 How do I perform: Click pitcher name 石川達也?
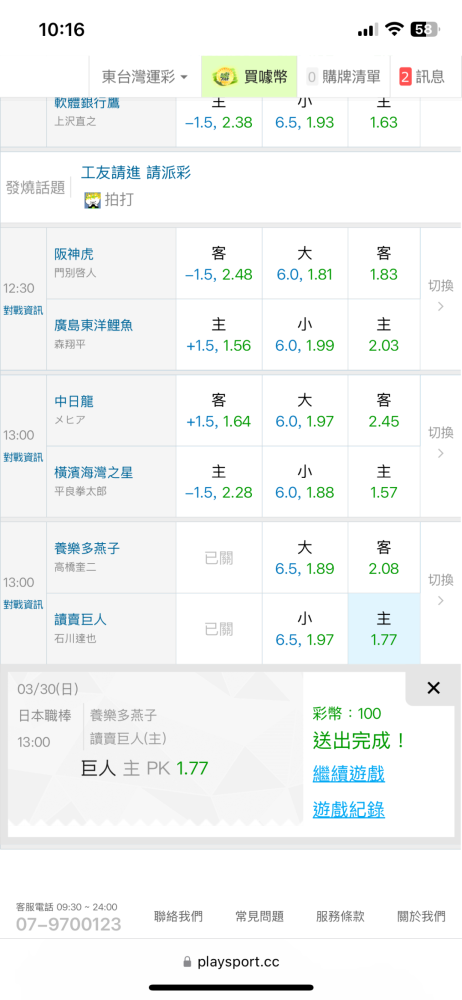pyautogui.click(x=74, y=638)
